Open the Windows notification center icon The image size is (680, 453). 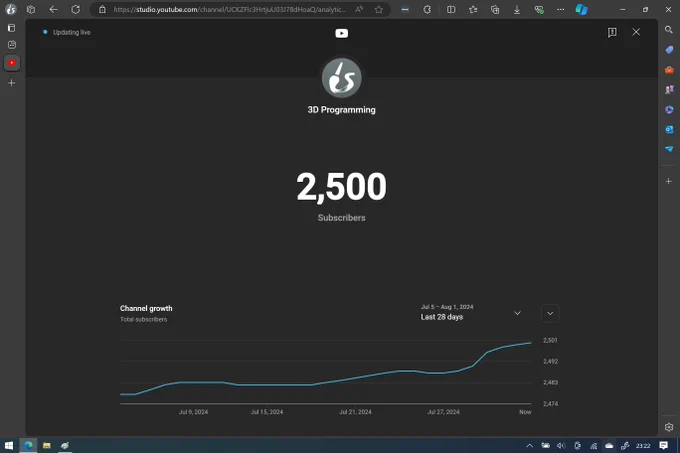[x=664, y=446]
